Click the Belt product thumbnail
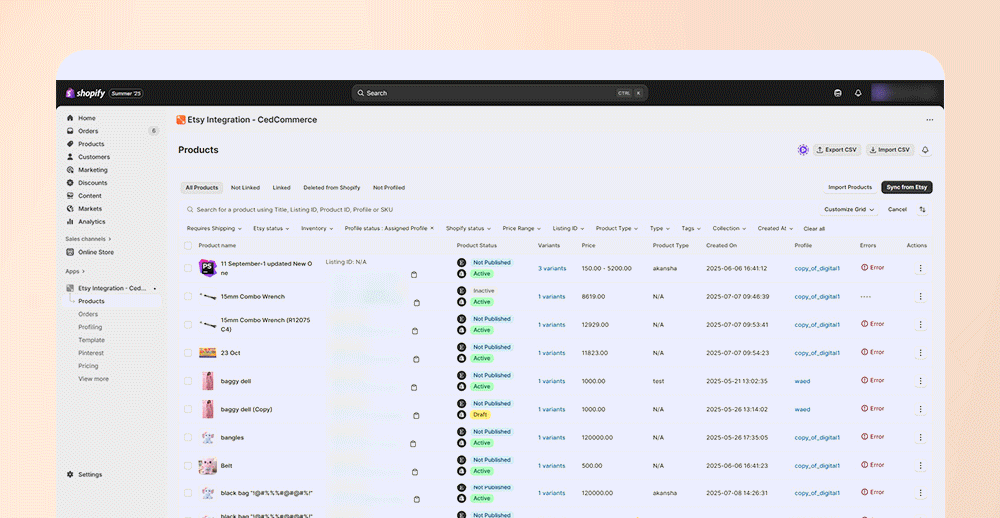 pos(207,466)
